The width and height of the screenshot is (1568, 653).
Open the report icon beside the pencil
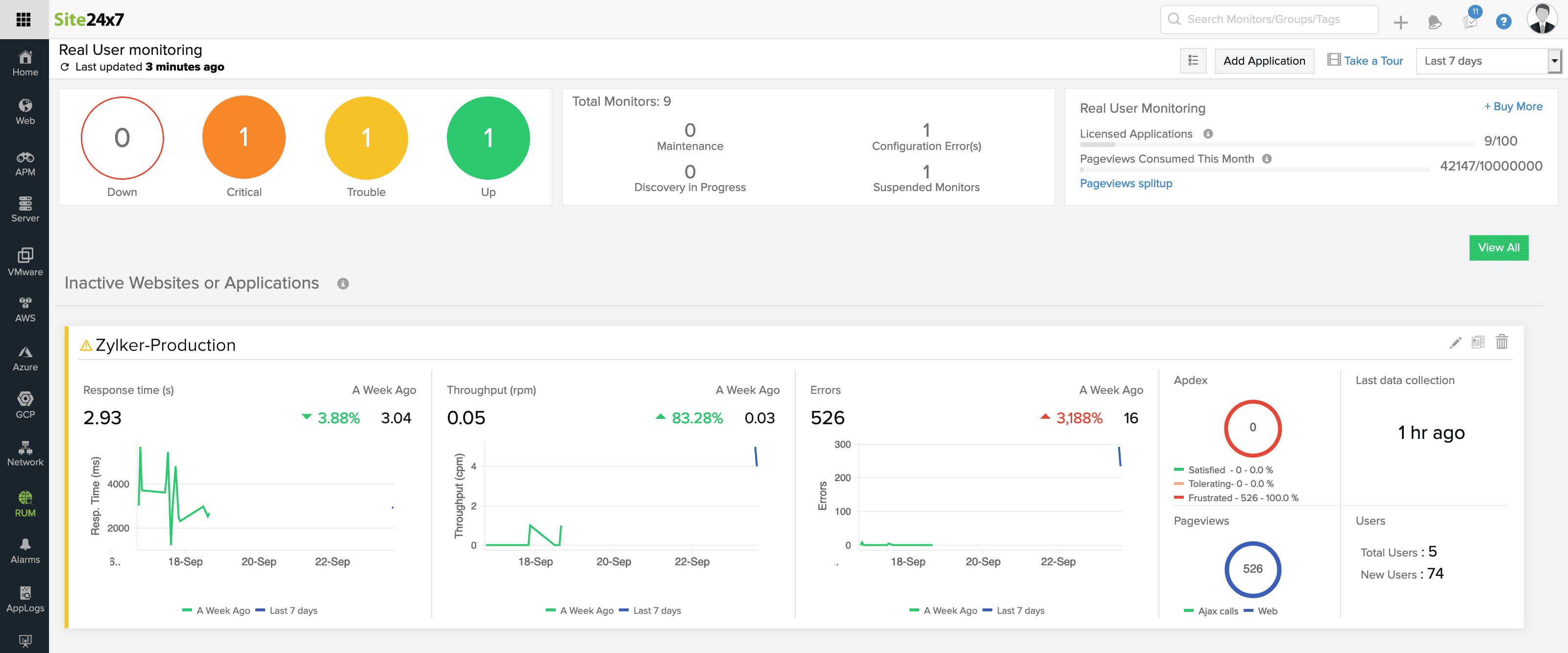pyautogui.click(x=1478, y=342)
